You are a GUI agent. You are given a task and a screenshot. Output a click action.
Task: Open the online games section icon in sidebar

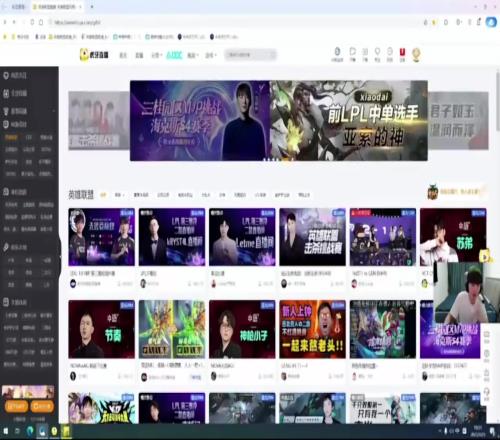pyautogui.click(x=6, y=124)
